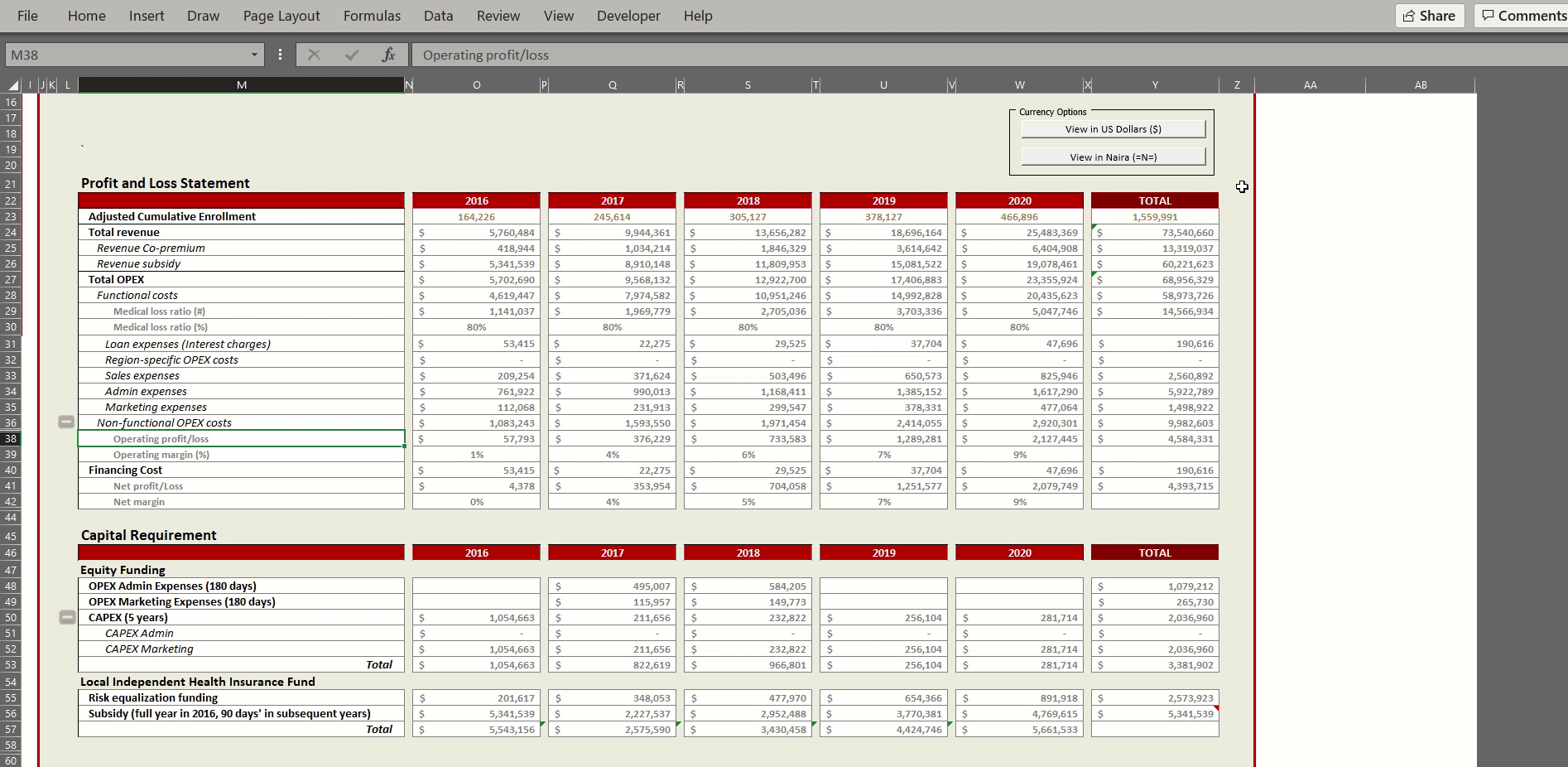Click 2020 operating profit value 2,127,445
Image resolution: width=1568 pixels, height=767 pixels.
pyautogui.click(x=1019, y=439)
